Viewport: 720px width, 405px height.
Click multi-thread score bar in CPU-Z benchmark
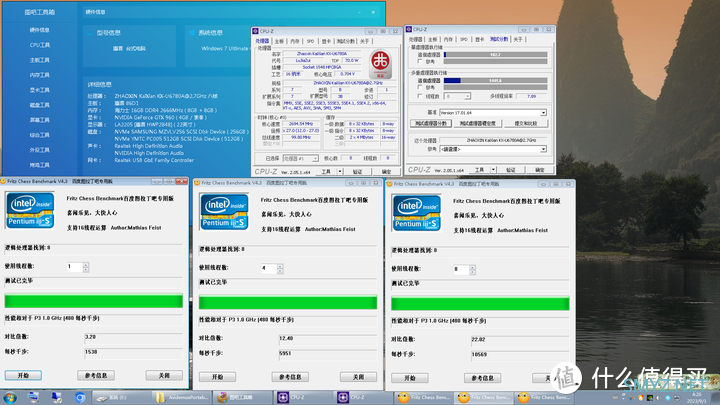tap(495, 80)
